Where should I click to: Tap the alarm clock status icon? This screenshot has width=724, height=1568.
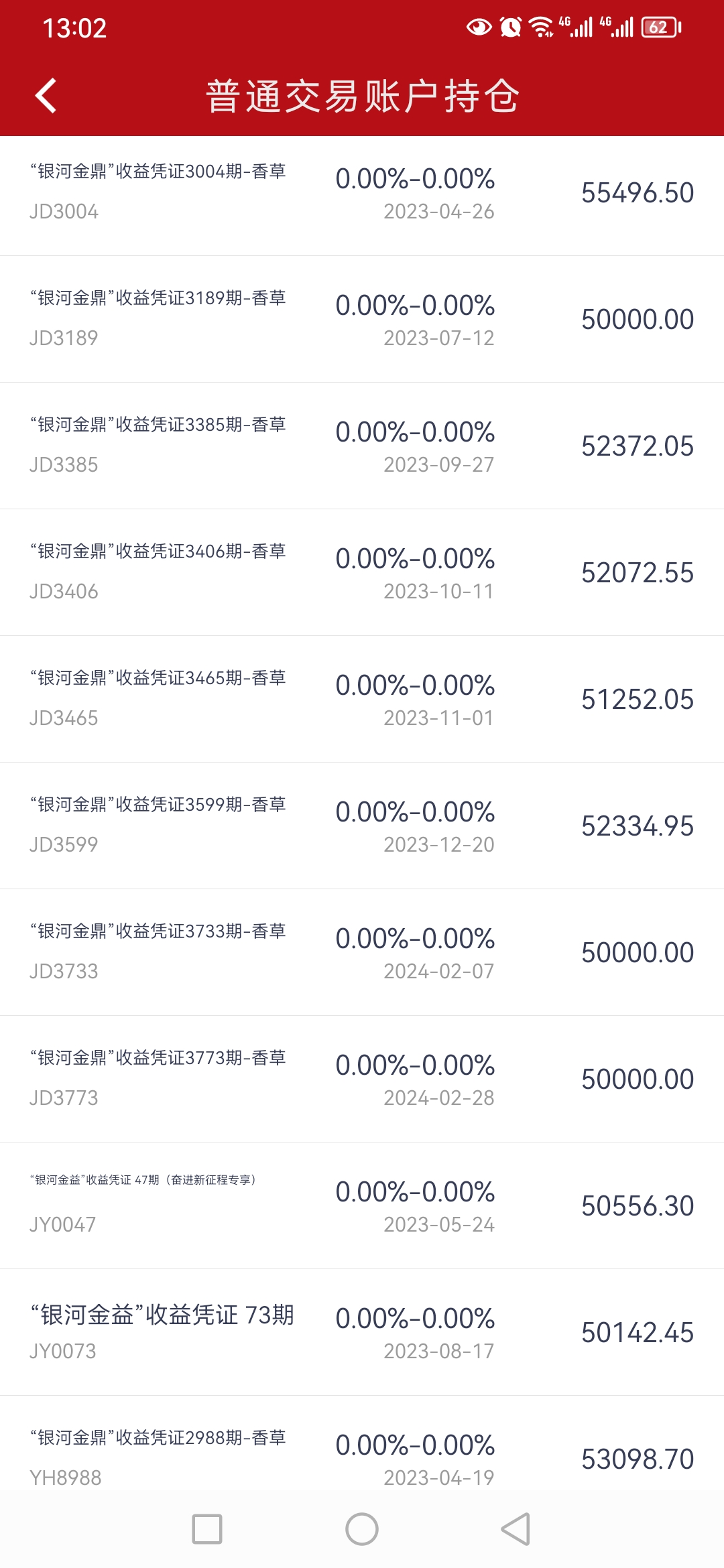point(511,27)
